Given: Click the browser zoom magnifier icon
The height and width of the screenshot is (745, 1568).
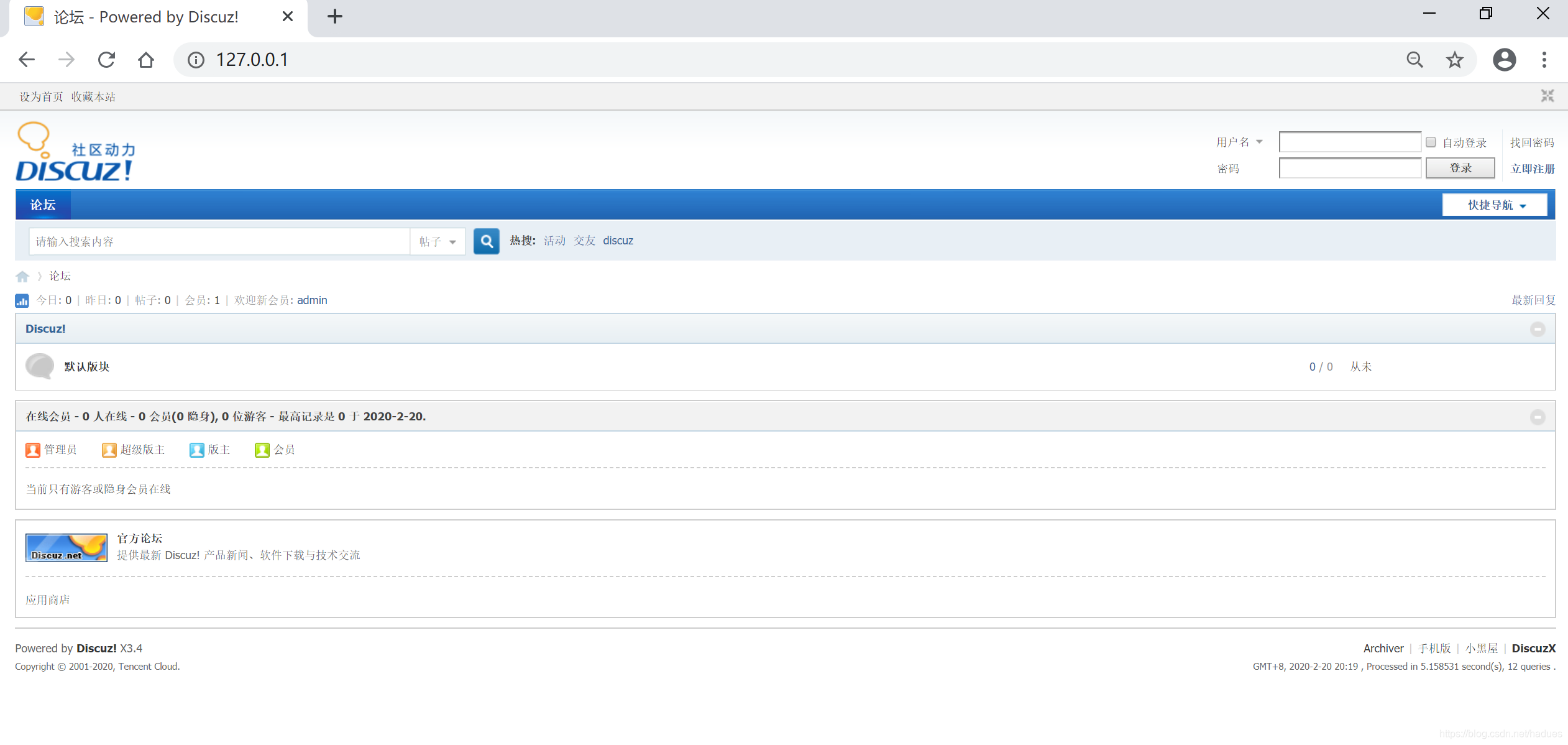Looking at the screenshot, I should [1414, 60].
